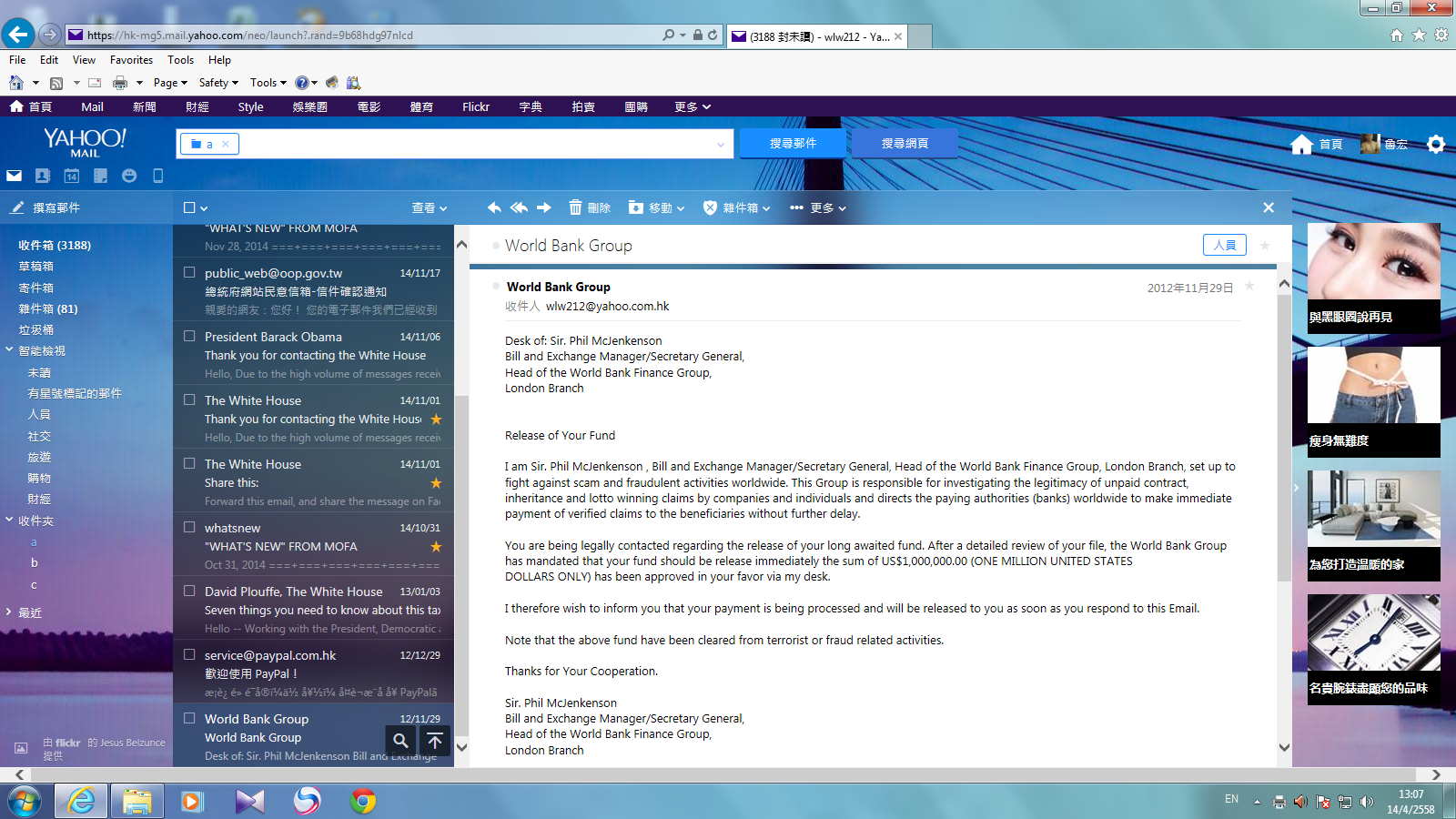The height and width of the screenshot is (819, 1456).
Task: Jump to top of message list
Action: (x=435, y=741)
